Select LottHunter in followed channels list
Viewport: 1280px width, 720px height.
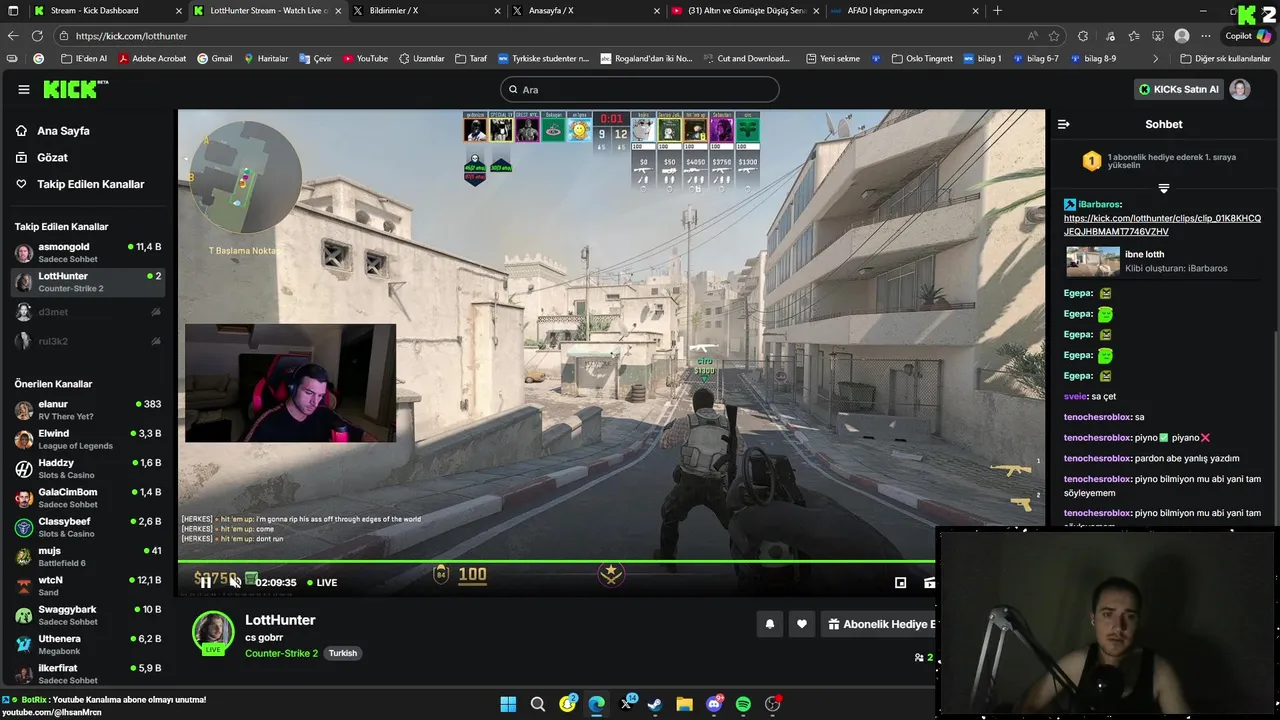pos(88,282)
